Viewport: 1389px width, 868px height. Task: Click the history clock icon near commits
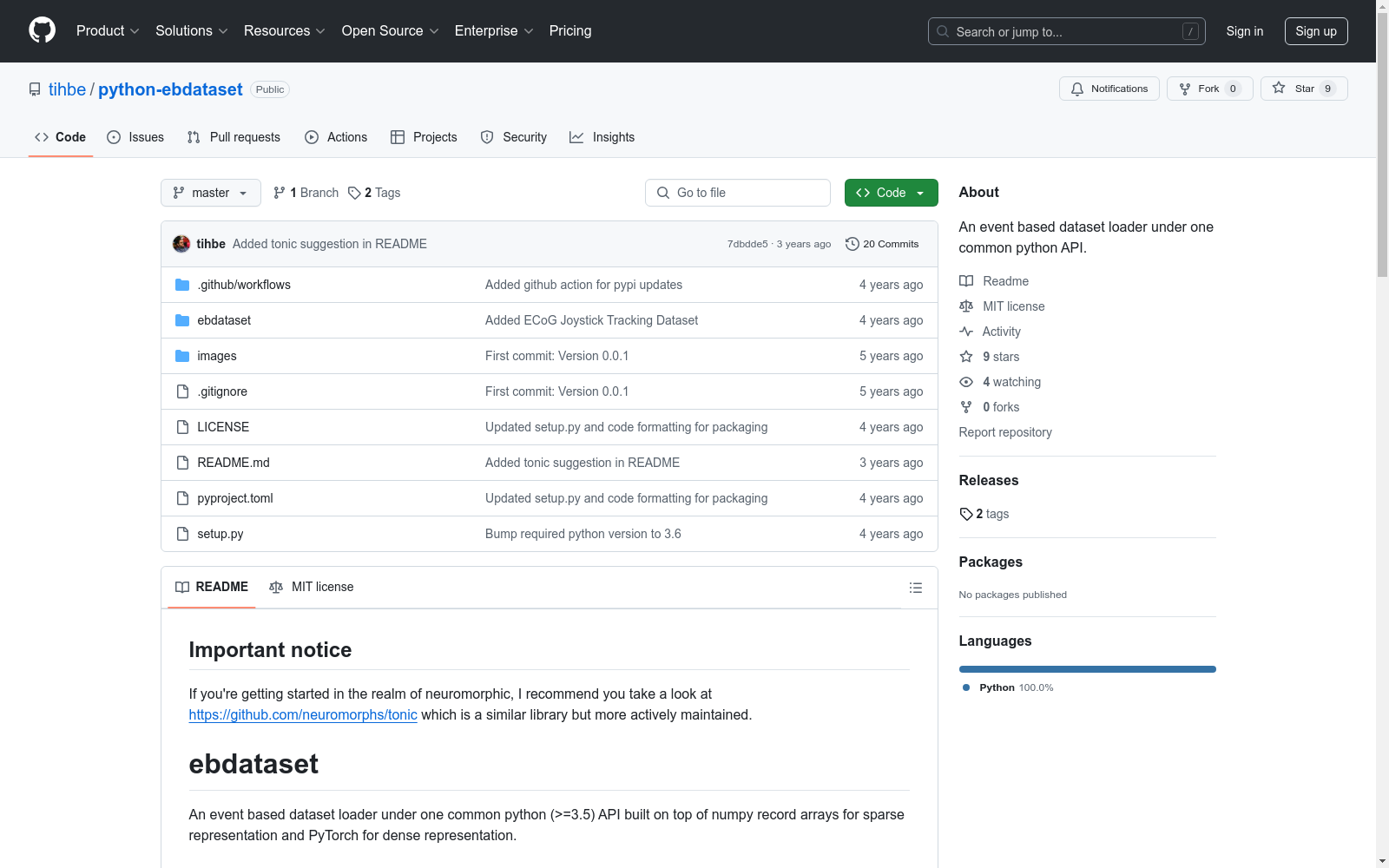point(852,244)
